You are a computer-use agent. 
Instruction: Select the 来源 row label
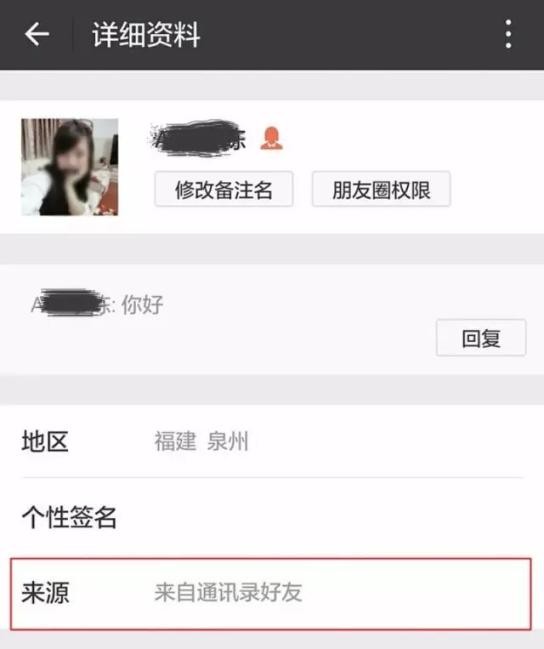(x=45, y=593)
